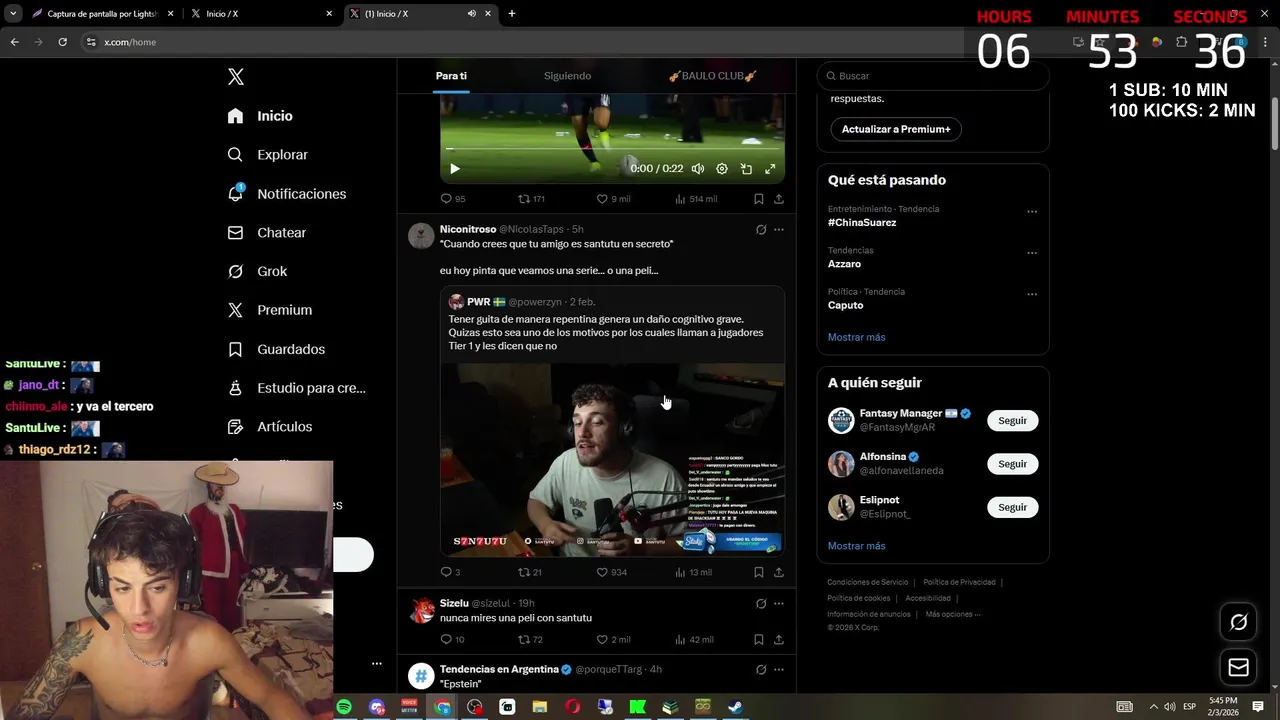Follow Eslipnot account
The width and height of the screenshot is (1280, 720).
tap(1012, 507)
